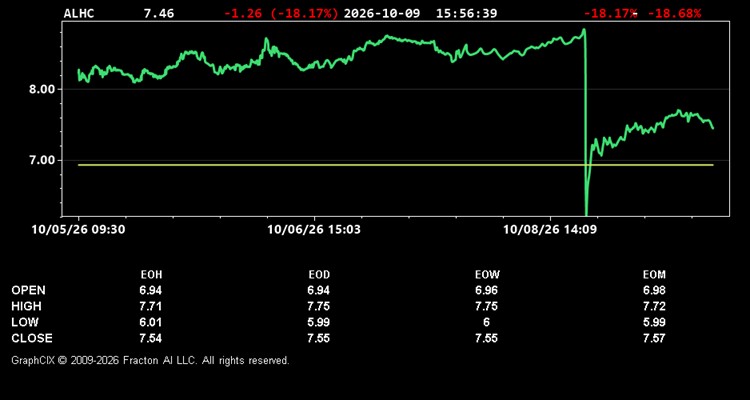
Task: Click the OPEN row label
Action: tap(28, 290)
